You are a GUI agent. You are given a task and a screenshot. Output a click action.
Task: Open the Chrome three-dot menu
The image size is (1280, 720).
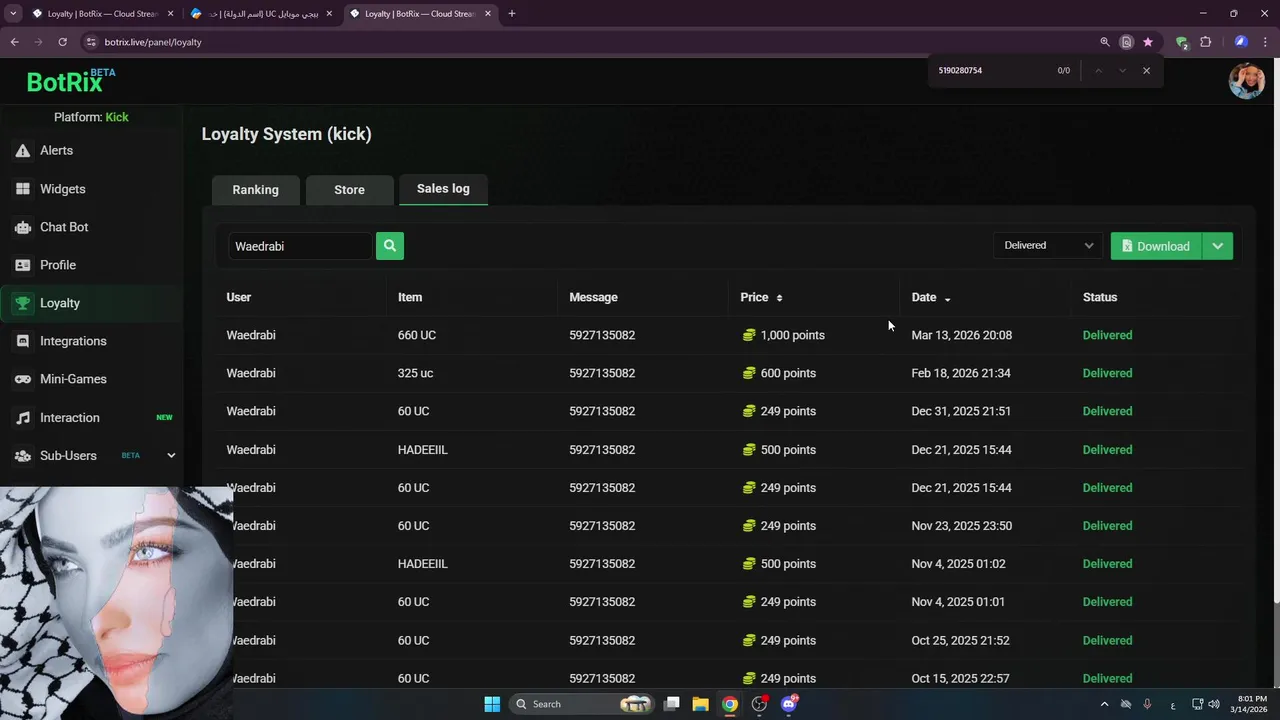1265,42
